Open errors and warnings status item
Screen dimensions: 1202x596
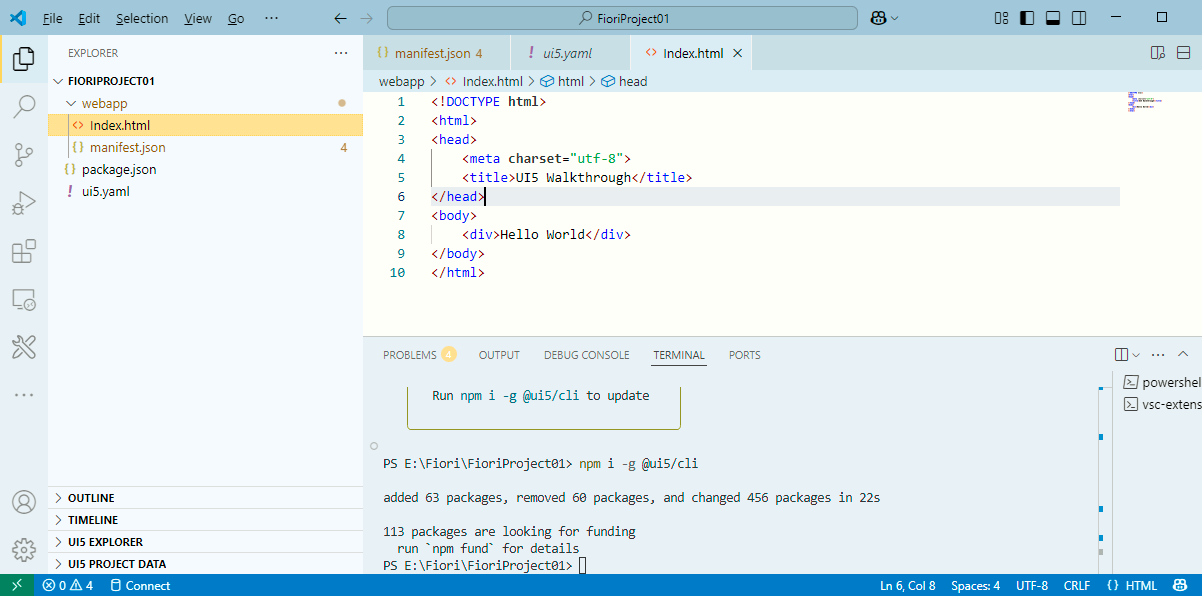coord(68,585)
